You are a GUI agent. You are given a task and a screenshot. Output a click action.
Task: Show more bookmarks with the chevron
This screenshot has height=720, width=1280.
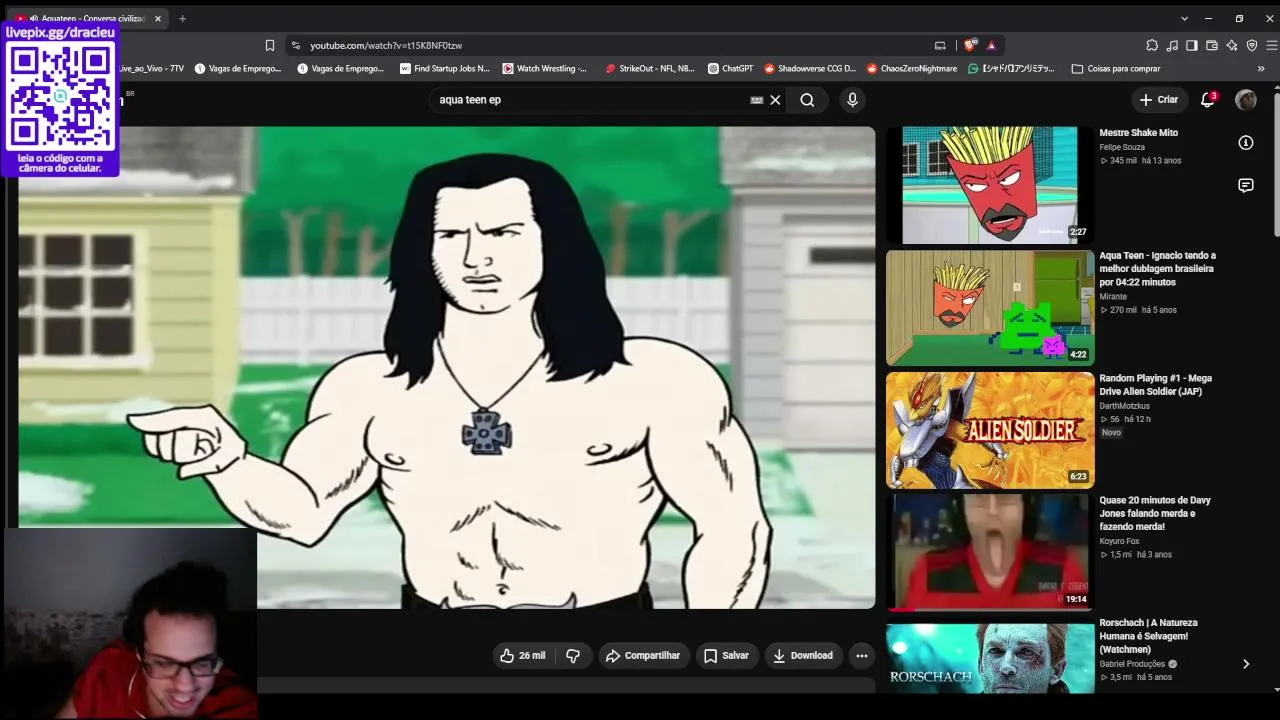(1261, 69)
